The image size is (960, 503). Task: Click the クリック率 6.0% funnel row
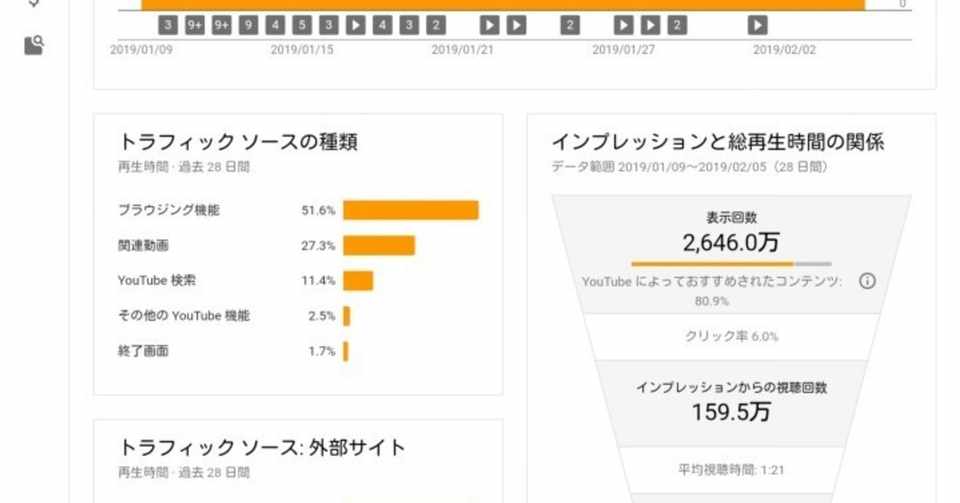[731, 337]
